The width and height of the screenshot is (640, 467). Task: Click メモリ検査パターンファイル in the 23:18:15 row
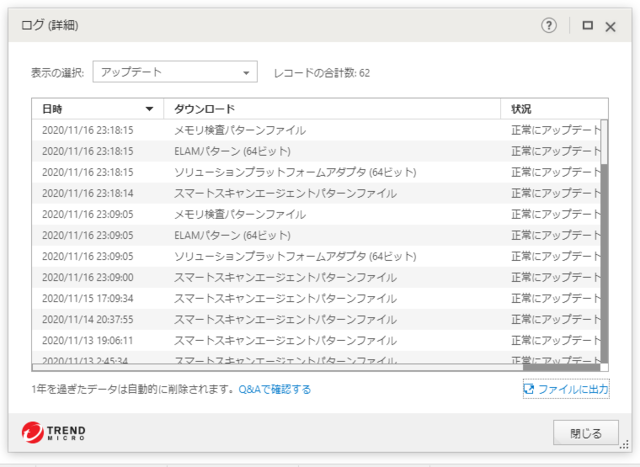pos(240,130)
